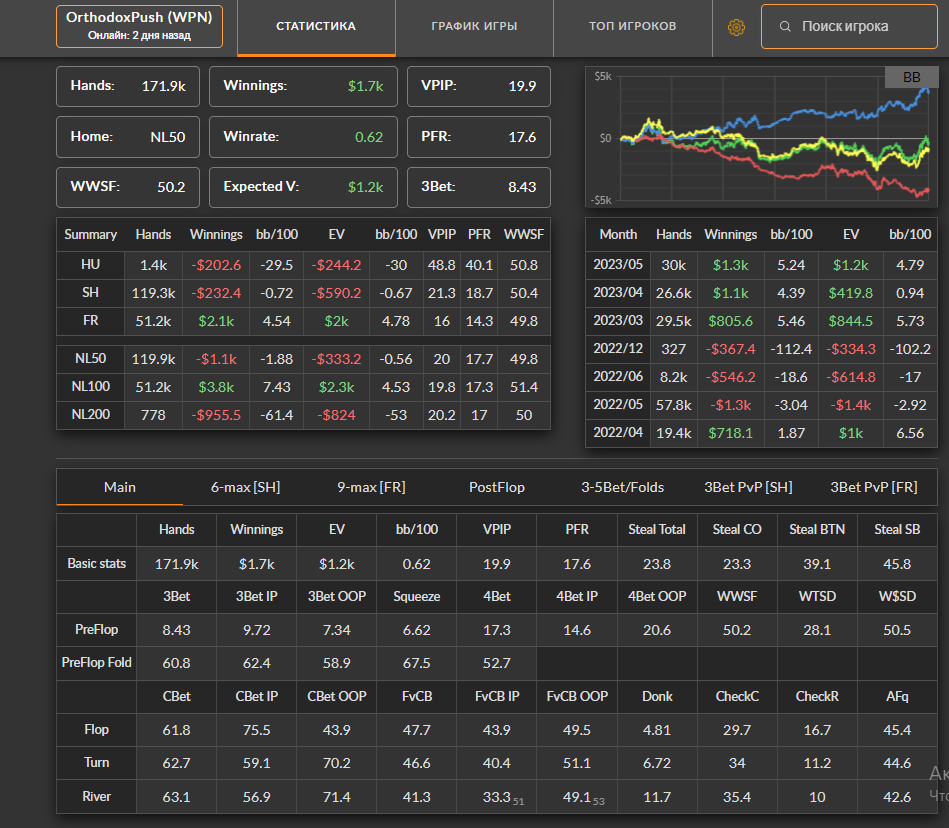Toggle the BB switch on the chart

click(x=911, y=77)
